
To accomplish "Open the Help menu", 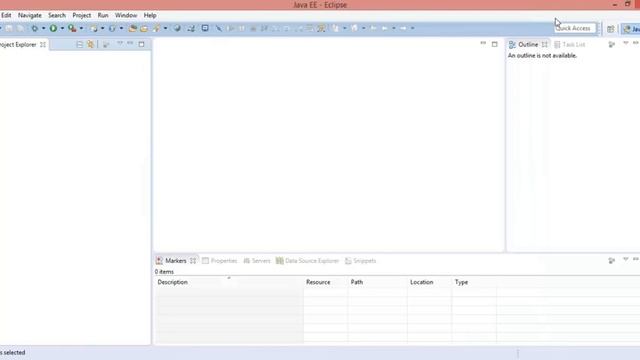I will (150, 15).
